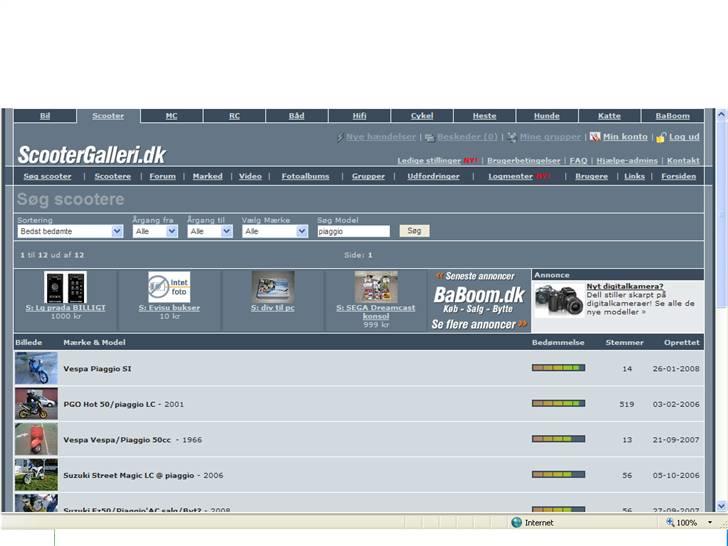
Task: Click rating bar for Vespa Piaggio SI
Action: (x=558, y=368)
